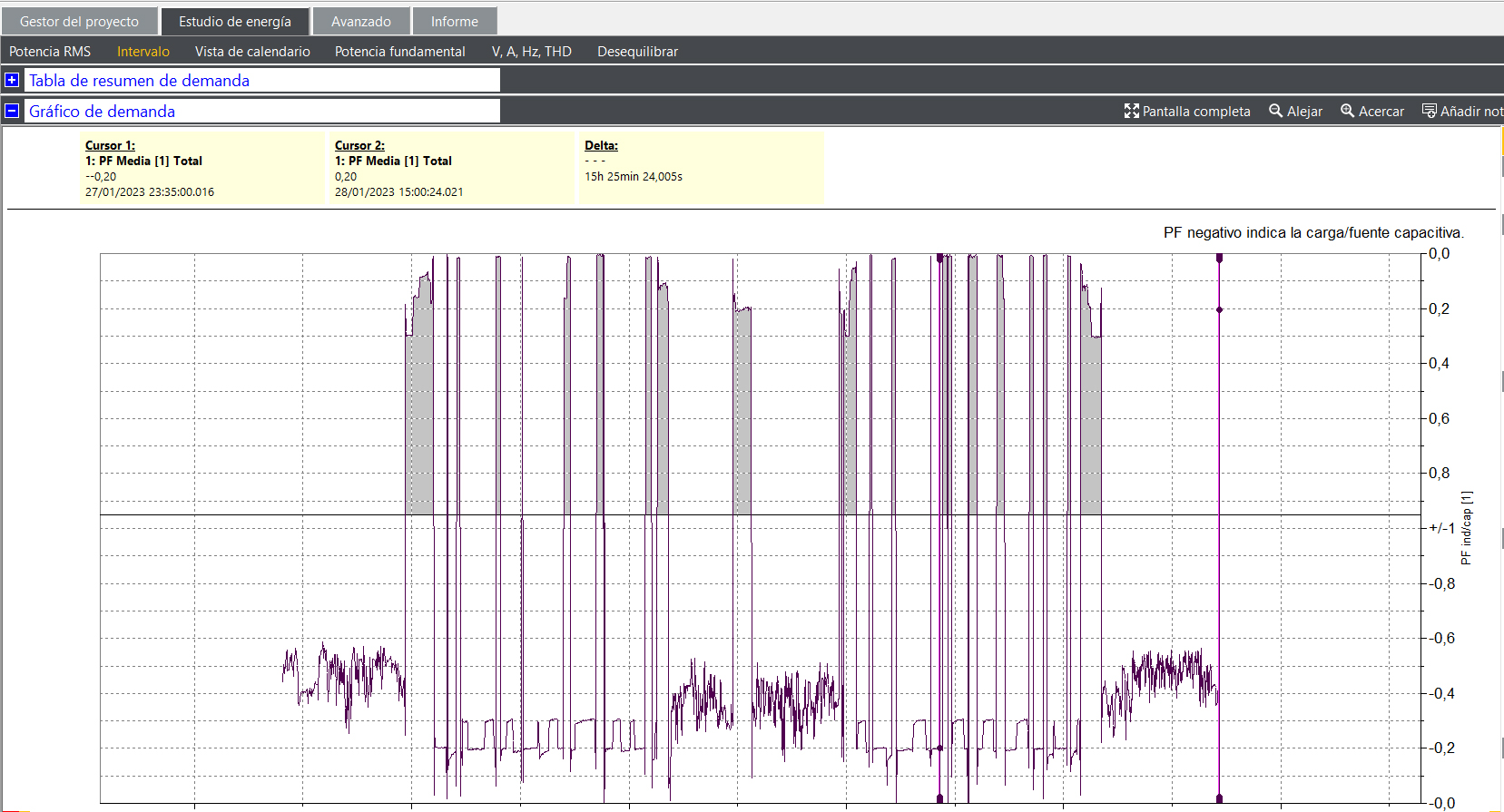
Task: Expand the Tabla de resumen de demanda section
Action: point(12,80)
